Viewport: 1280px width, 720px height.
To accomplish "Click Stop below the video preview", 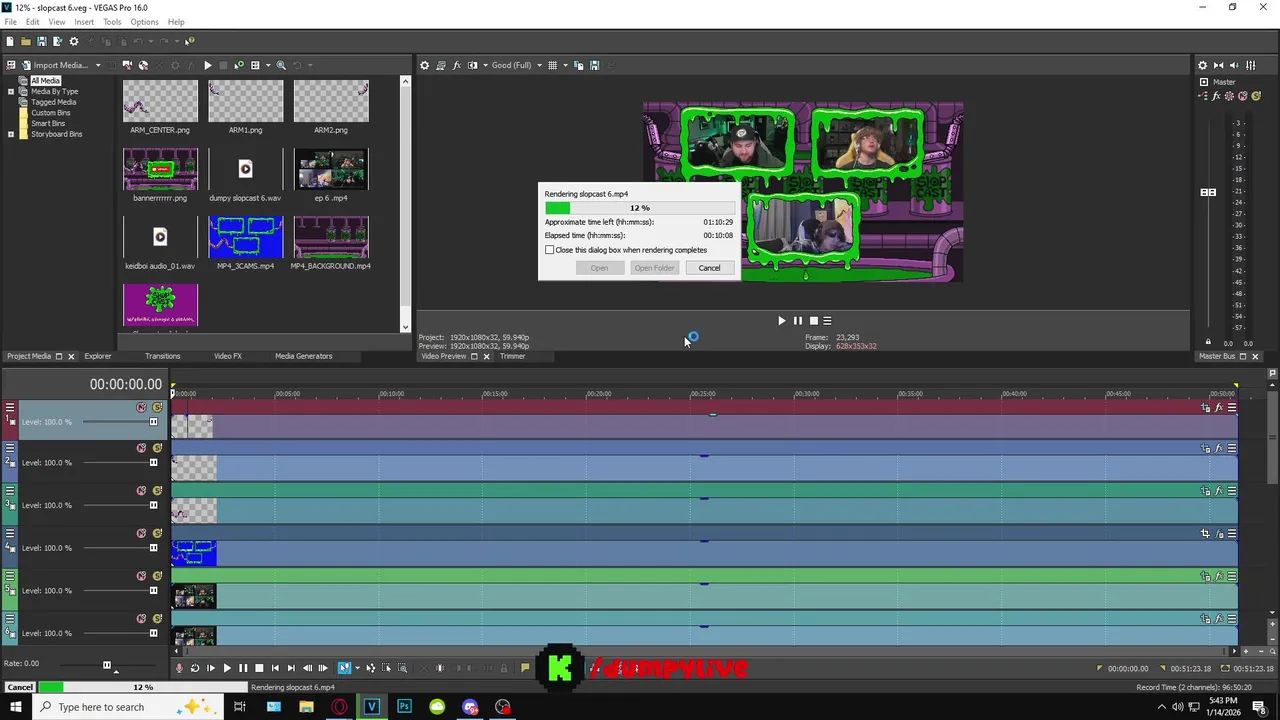I will pos(813,321).
